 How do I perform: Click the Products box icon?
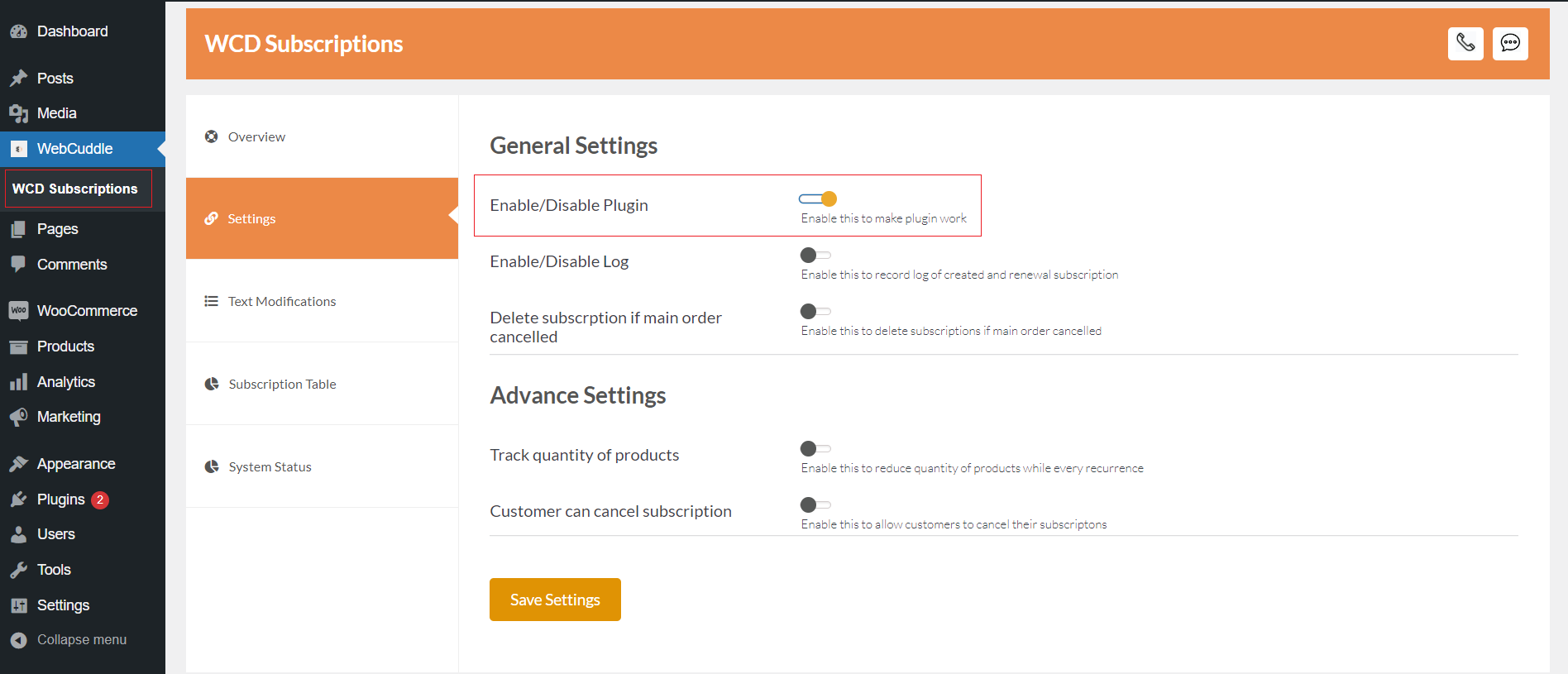pyautogui.click(x=18, y=347)
